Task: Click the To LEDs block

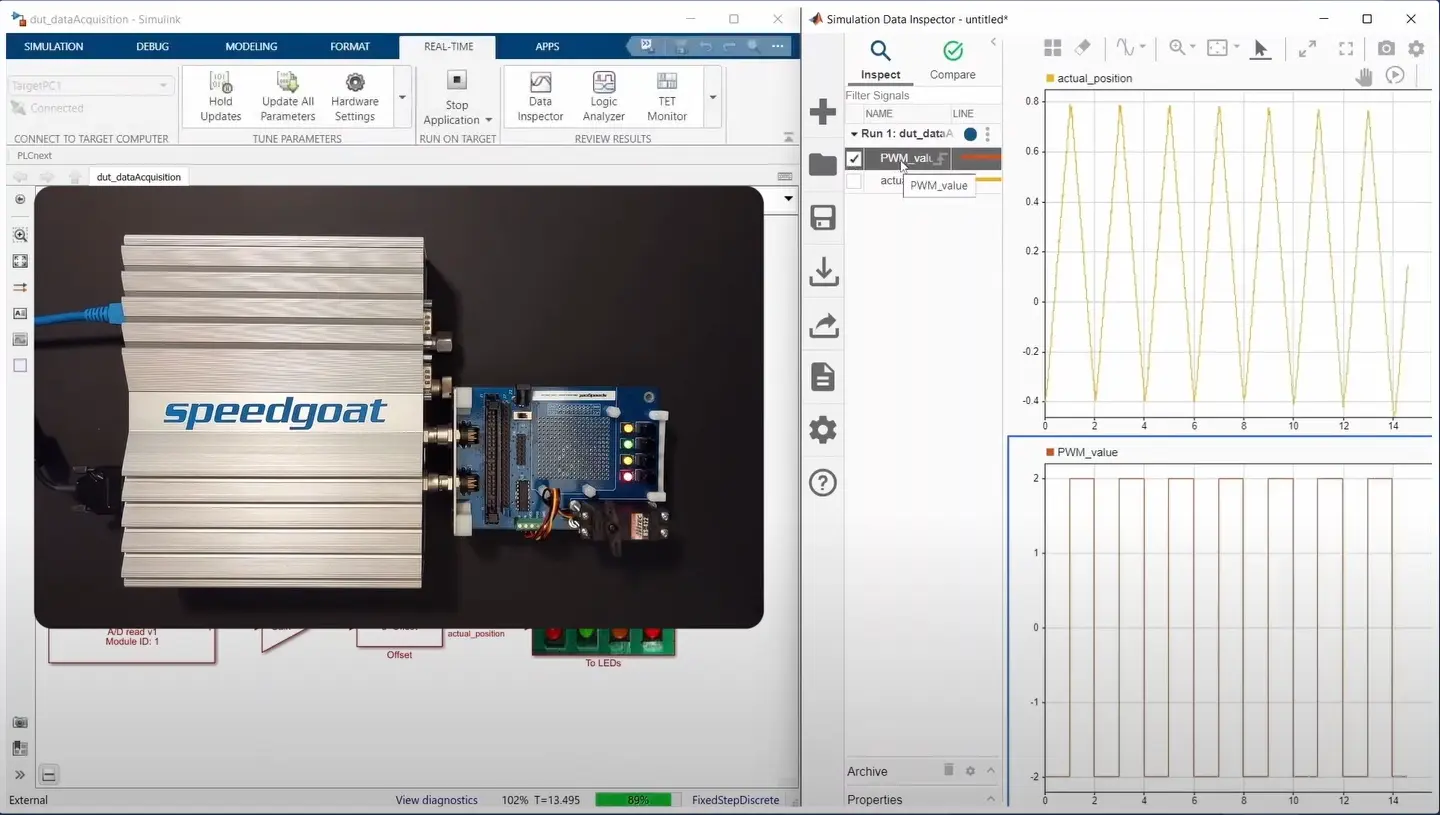Action: click(x=603, y=641)
